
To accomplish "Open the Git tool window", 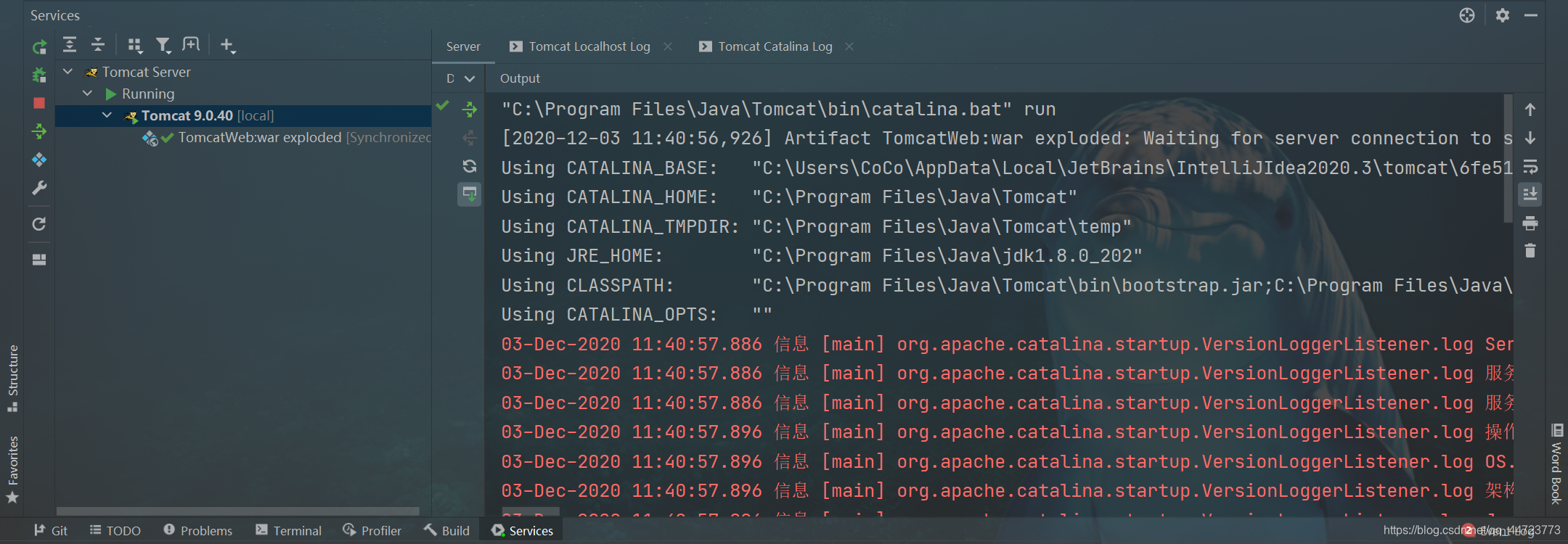I will 50,531.
